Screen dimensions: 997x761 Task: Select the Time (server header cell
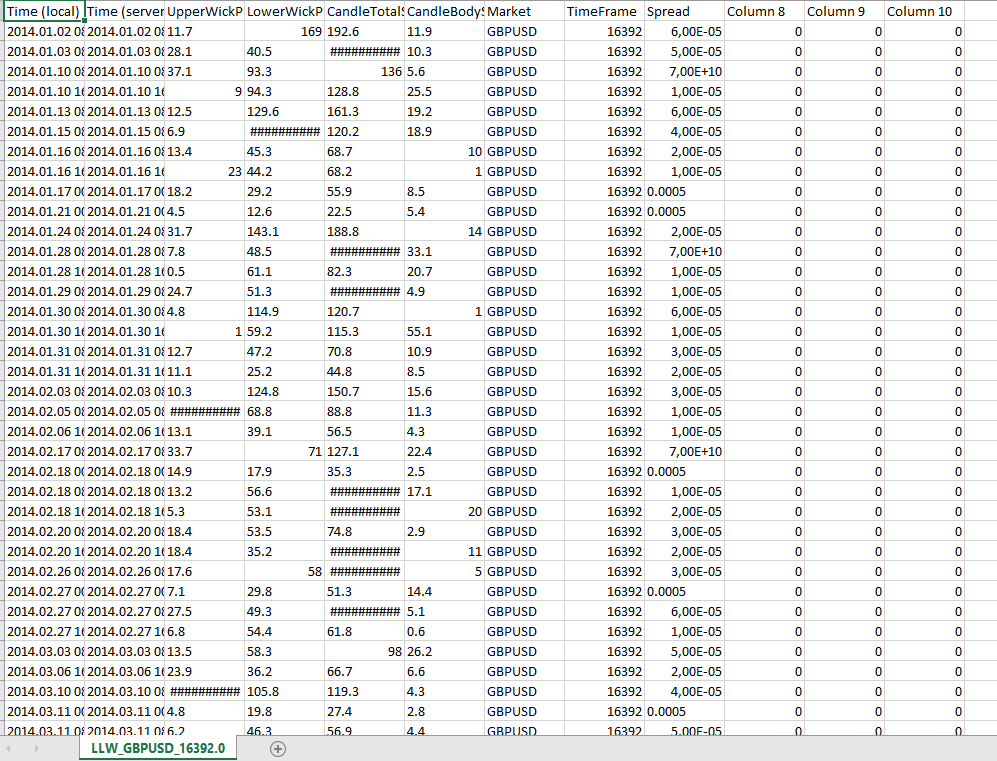click(x=125, y=11)
